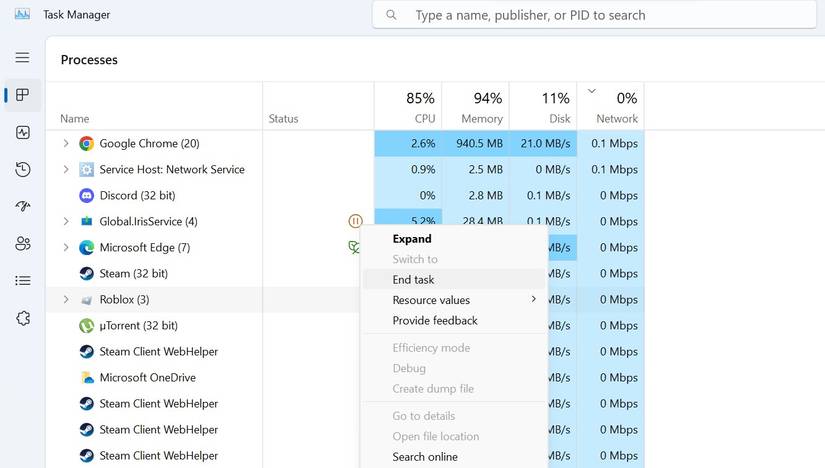Open the Details sidebar icon
Image resolution: width=825 pixels, height=468 pixels.
tap(22, 281)
